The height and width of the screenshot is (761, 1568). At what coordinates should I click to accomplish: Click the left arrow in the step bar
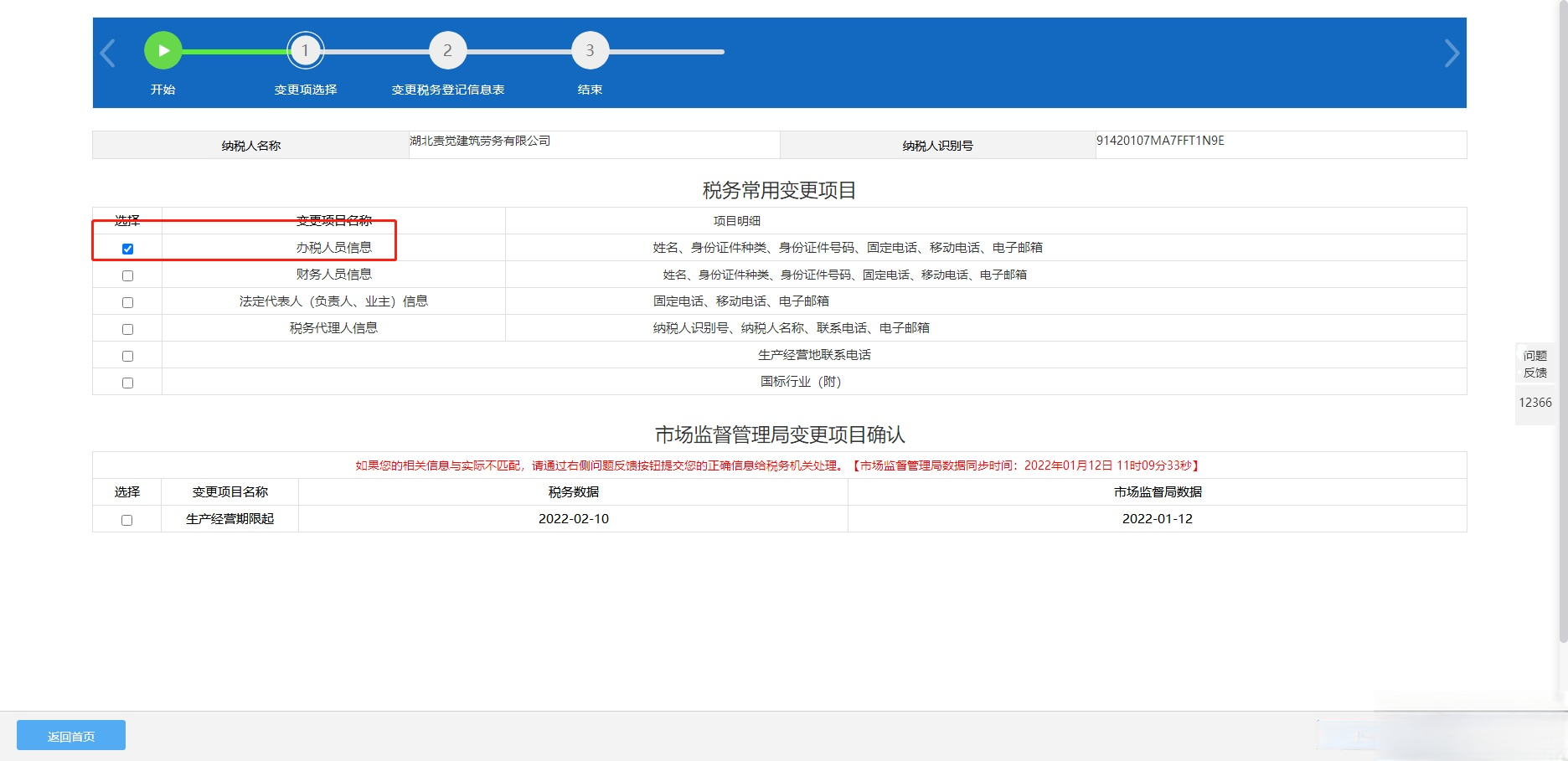tap(108, 53)
